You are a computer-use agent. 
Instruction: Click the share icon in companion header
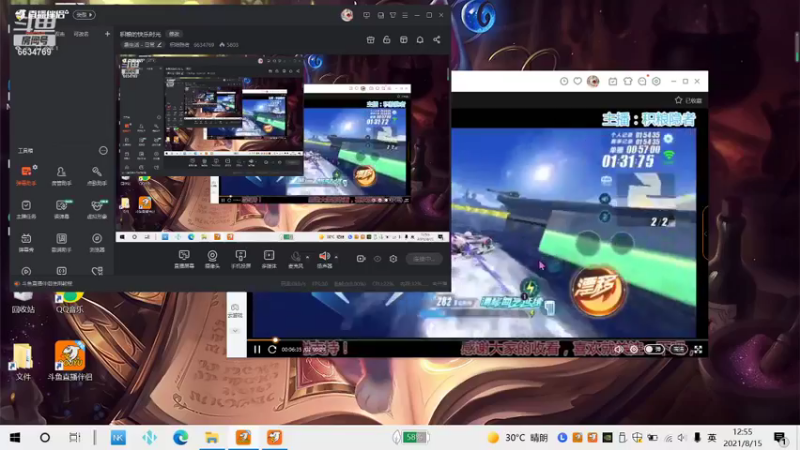point(437,40)
